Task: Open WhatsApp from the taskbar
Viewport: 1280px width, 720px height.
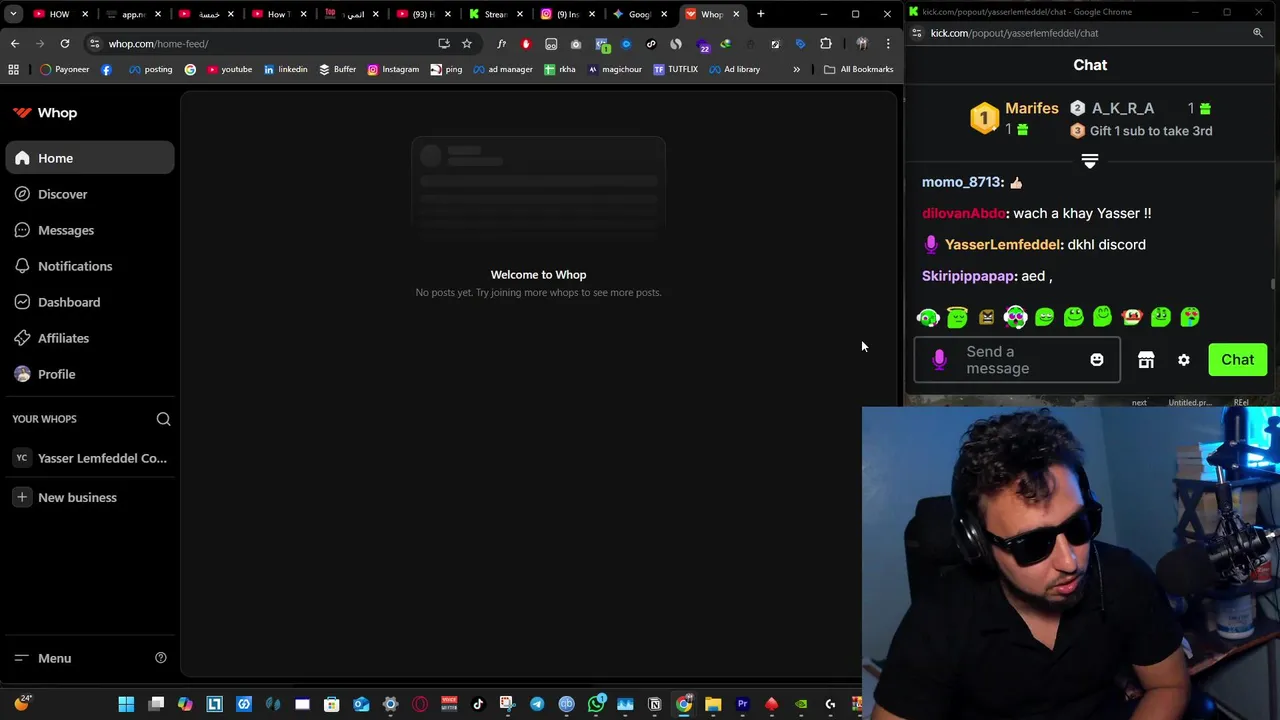Action: [596, 704]
